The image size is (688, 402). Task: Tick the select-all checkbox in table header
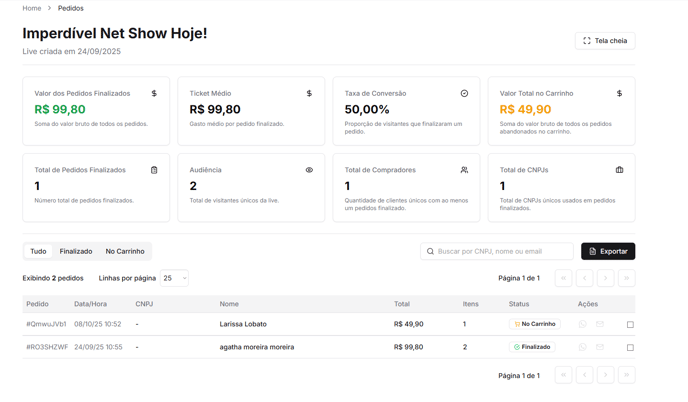click(630, 304)
